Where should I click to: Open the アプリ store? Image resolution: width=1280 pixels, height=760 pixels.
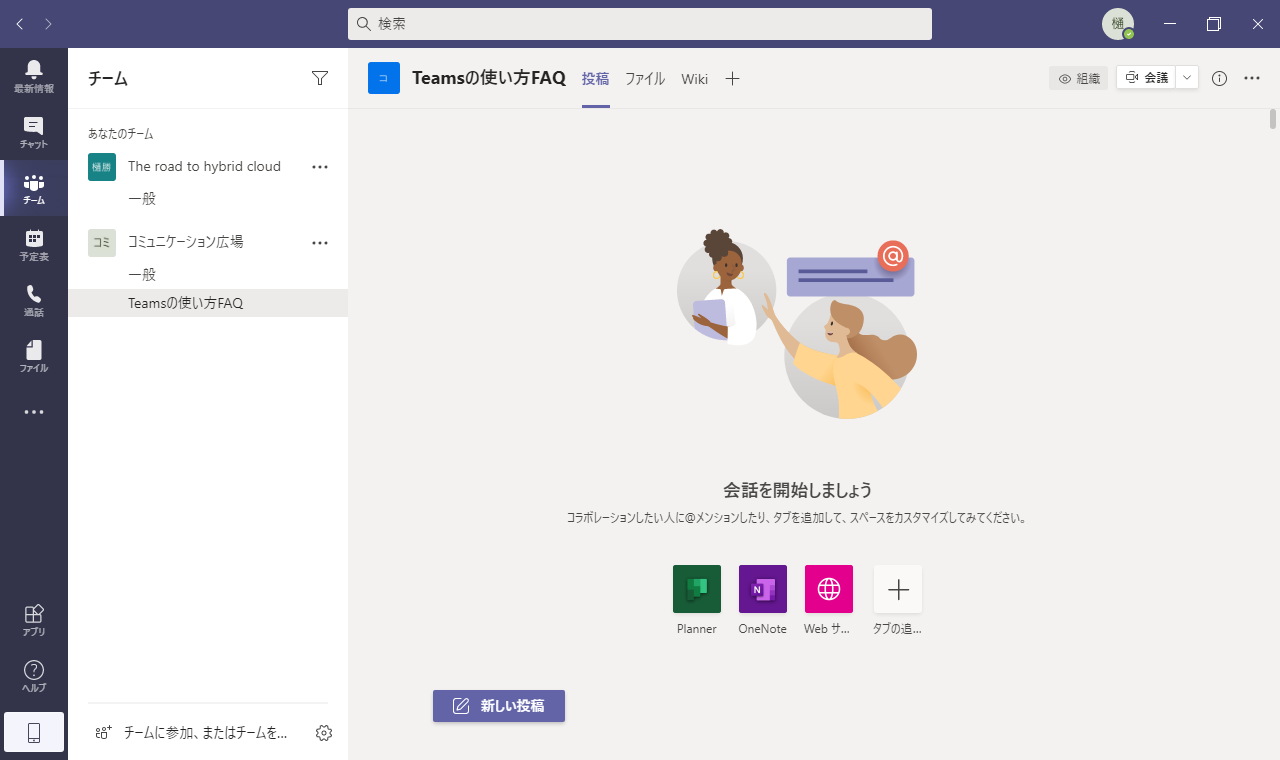point(34,620)
